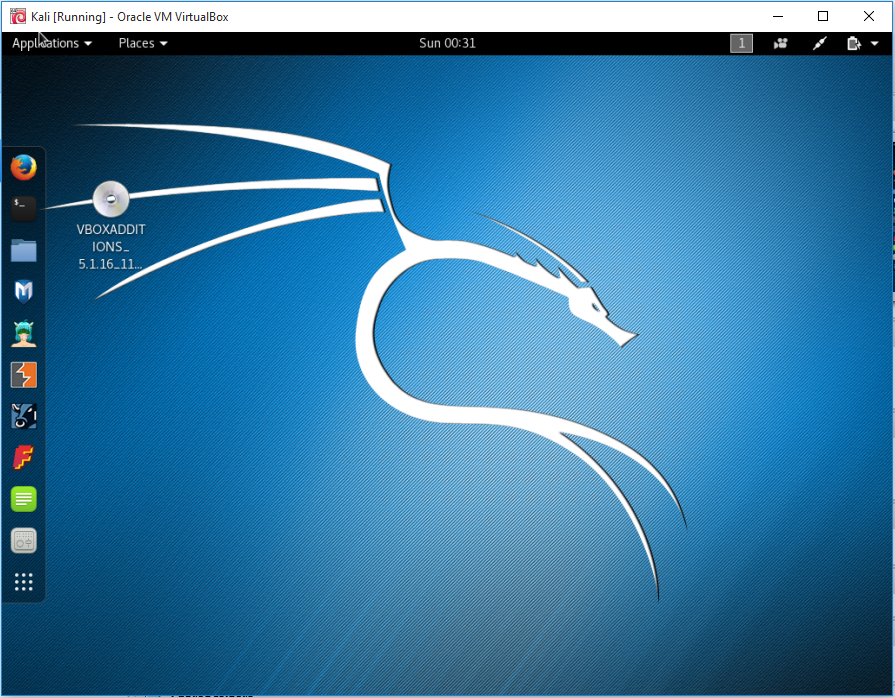
Task: Open the Tweak Tool dock icon
Action: click(23, 540)
